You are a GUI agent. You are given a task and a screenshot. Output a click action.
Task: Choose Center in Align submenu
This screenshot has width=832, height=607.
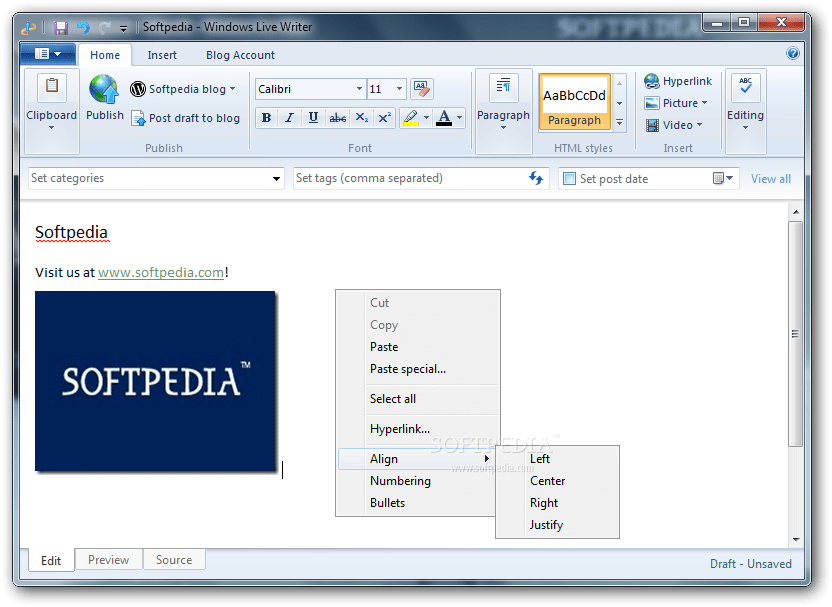547,481
